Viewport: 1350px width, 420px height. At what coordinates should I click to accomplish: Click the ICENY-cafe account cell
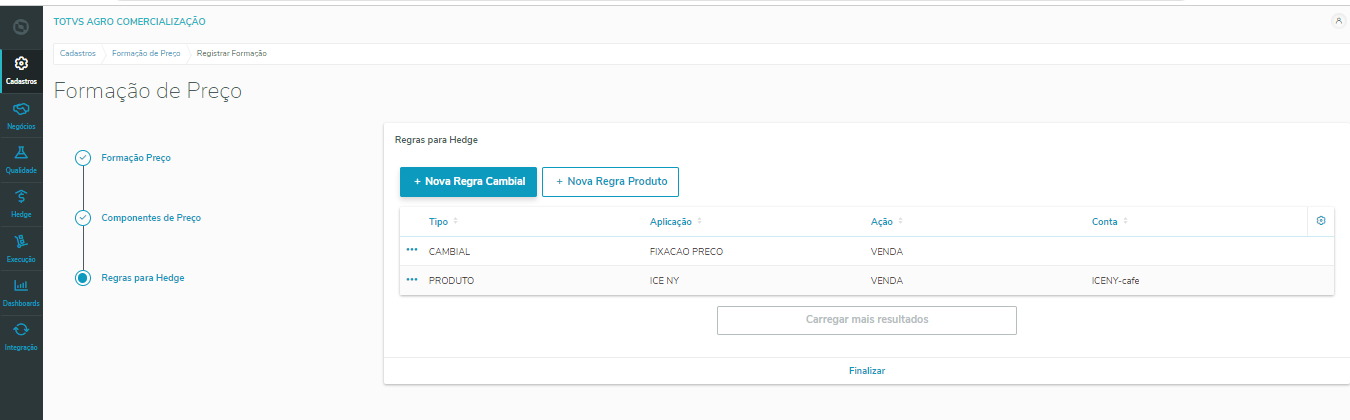(x=1115, y=280)
